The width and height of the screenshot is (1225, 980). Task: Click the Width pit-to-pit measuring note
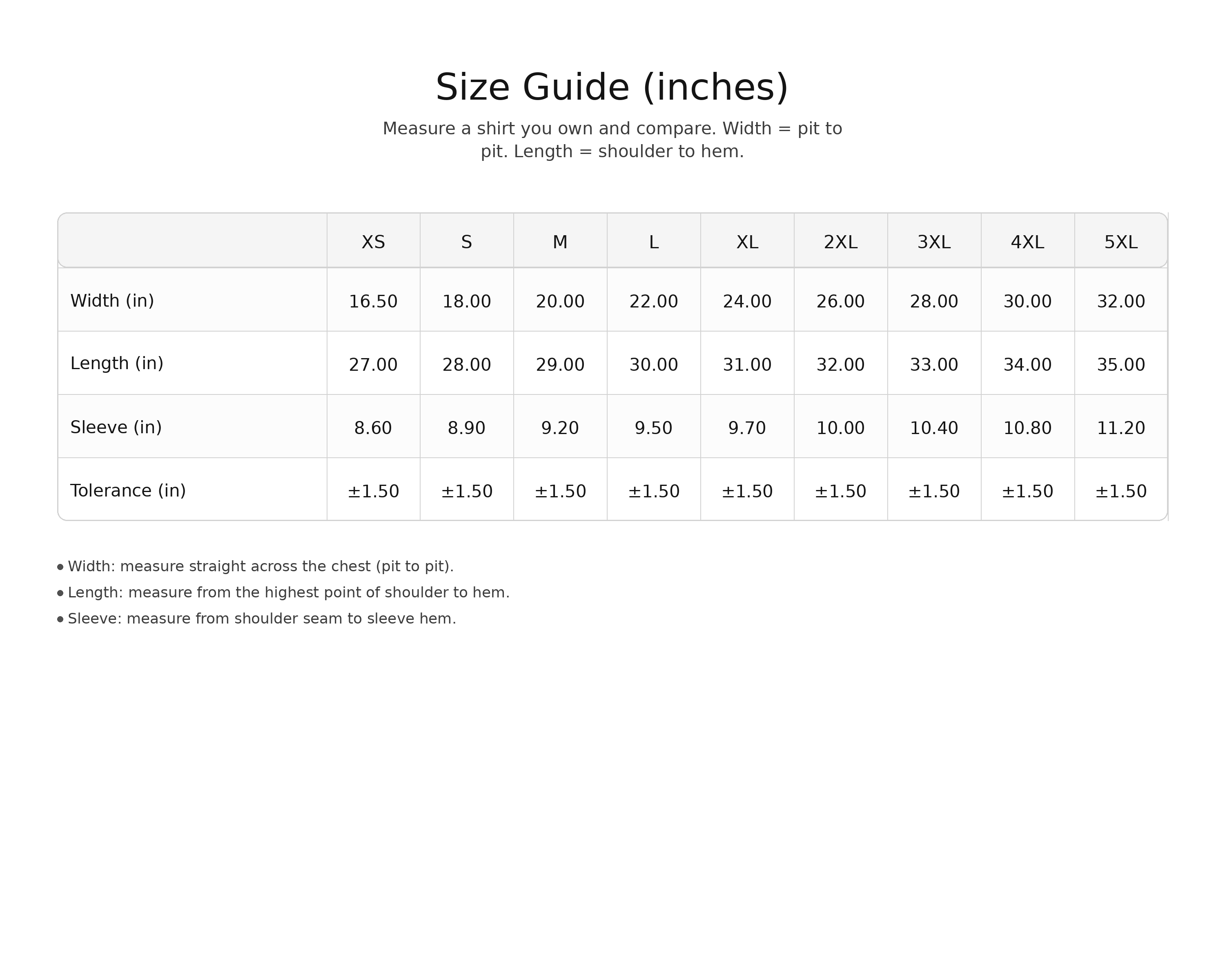click(261, 567)
